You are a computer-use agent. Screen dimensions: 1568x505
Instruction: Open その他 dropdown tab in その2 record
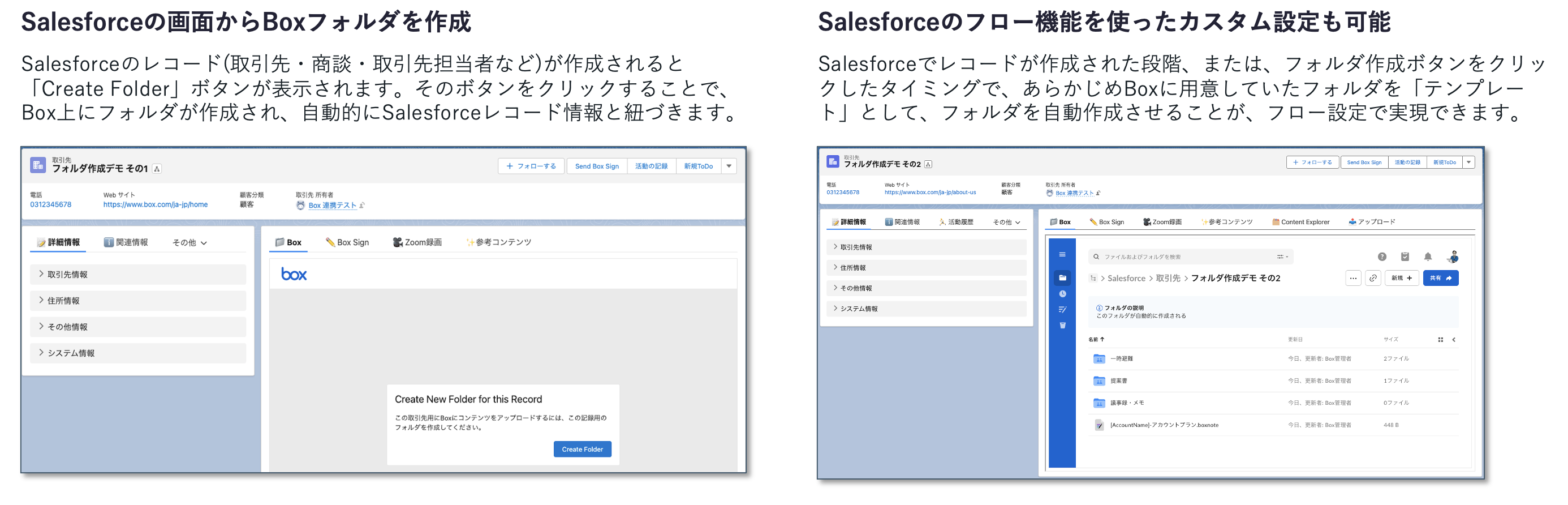pos(1006,222)
